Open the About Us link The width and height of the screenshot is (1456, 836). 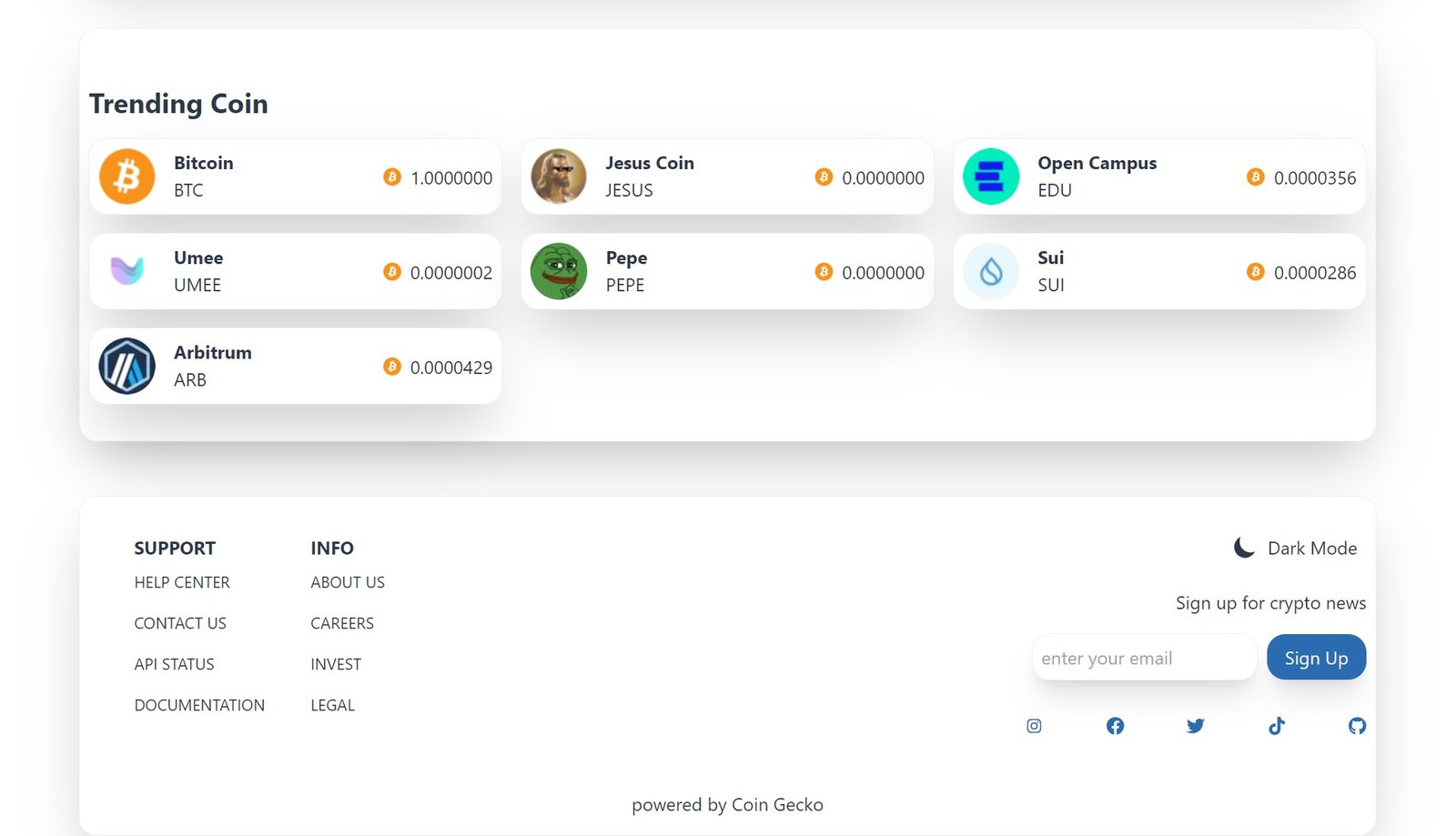[348, 582]
